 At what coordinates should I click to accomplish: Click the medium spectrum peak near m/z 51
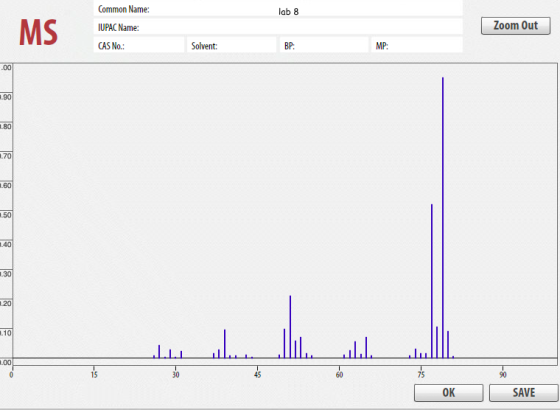(x=290, y=327)
